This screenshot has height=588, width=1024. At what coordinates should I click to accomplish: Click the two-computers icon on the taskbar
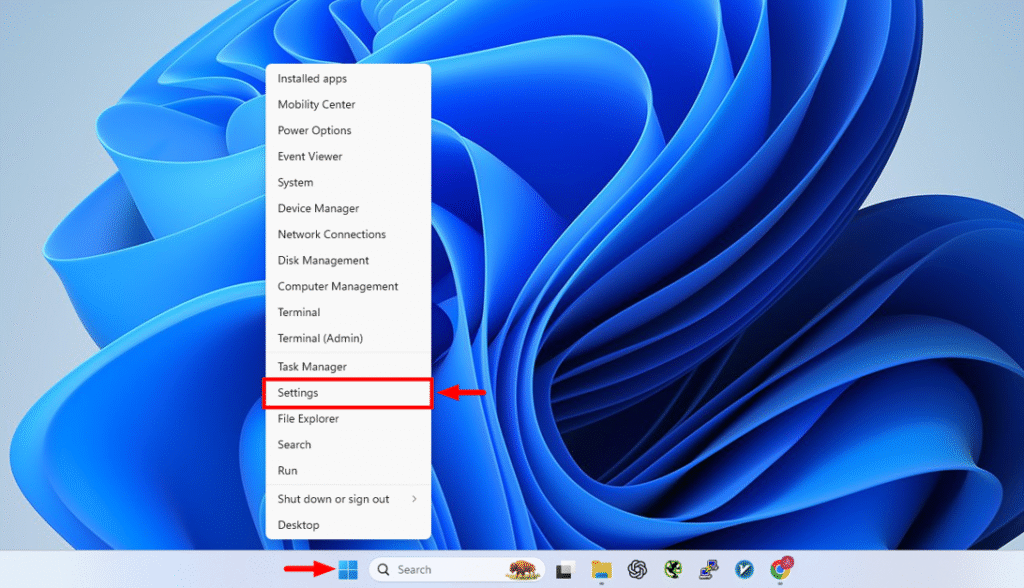708,569
